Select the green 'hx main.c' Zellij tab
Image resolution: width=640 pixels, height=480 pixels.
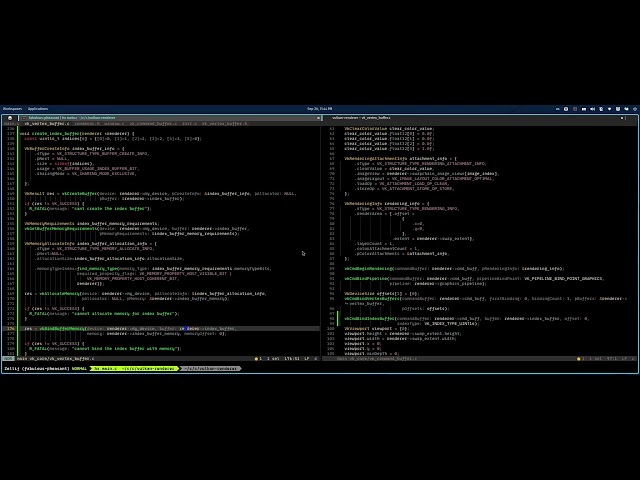(134, 369)
